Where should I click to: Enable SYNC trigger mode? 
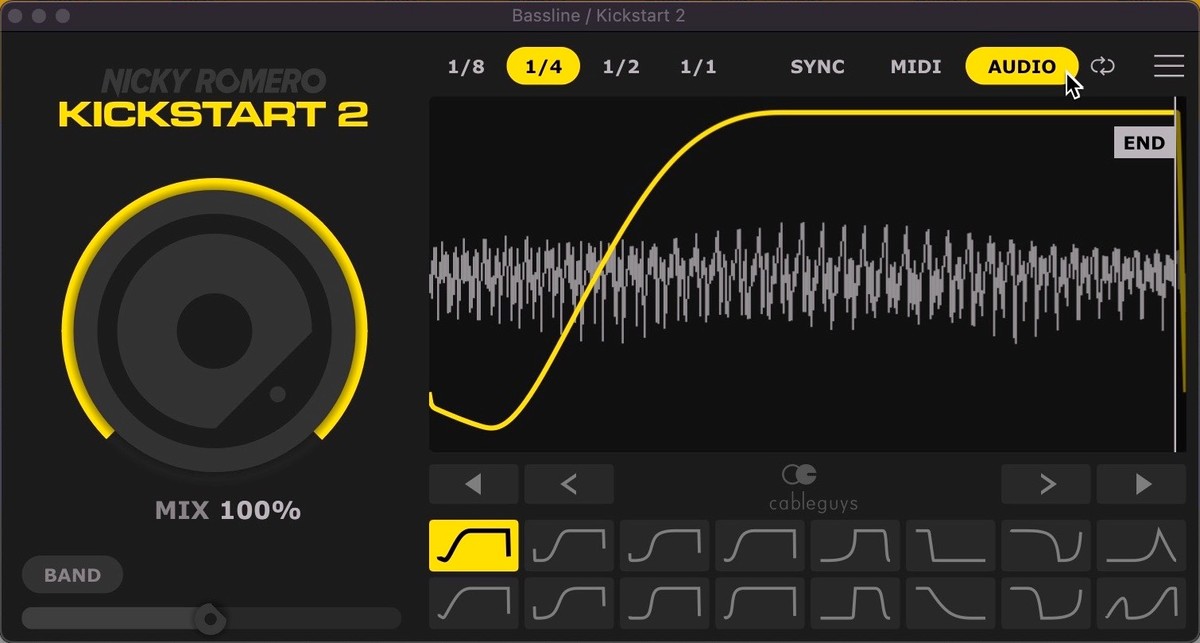817,67
